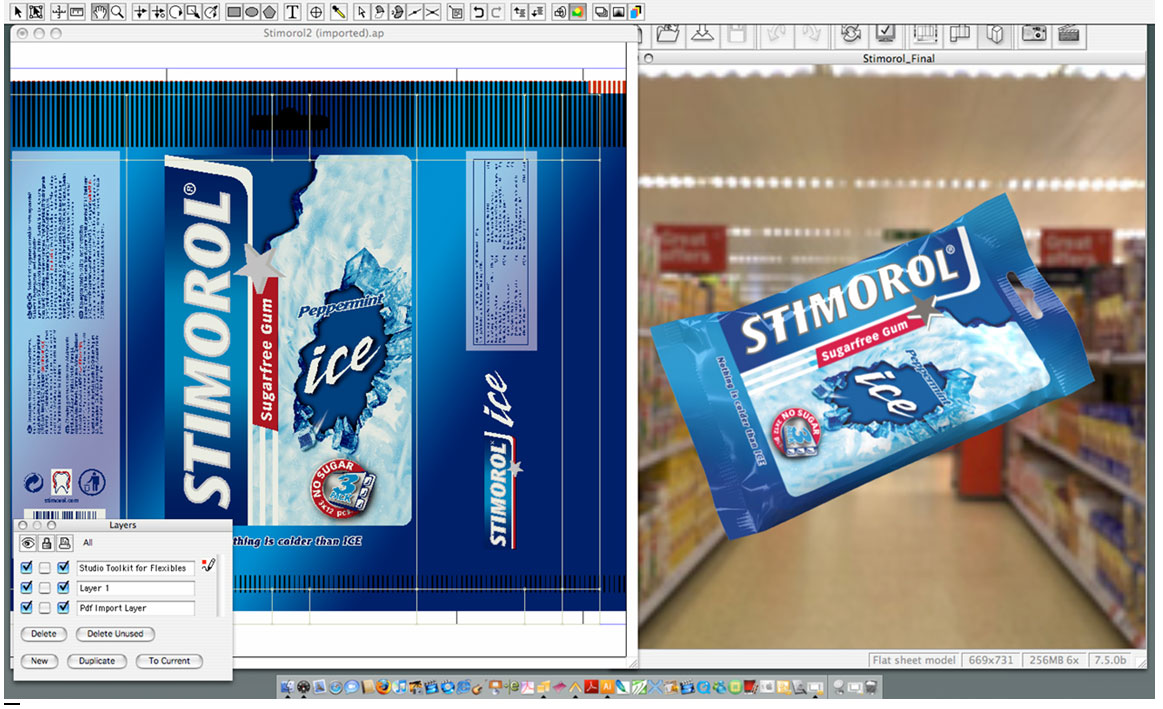This screenshot has height=709, width=1163.
Task: Select the eyedropper color picker tool
Action: [338, 12]
